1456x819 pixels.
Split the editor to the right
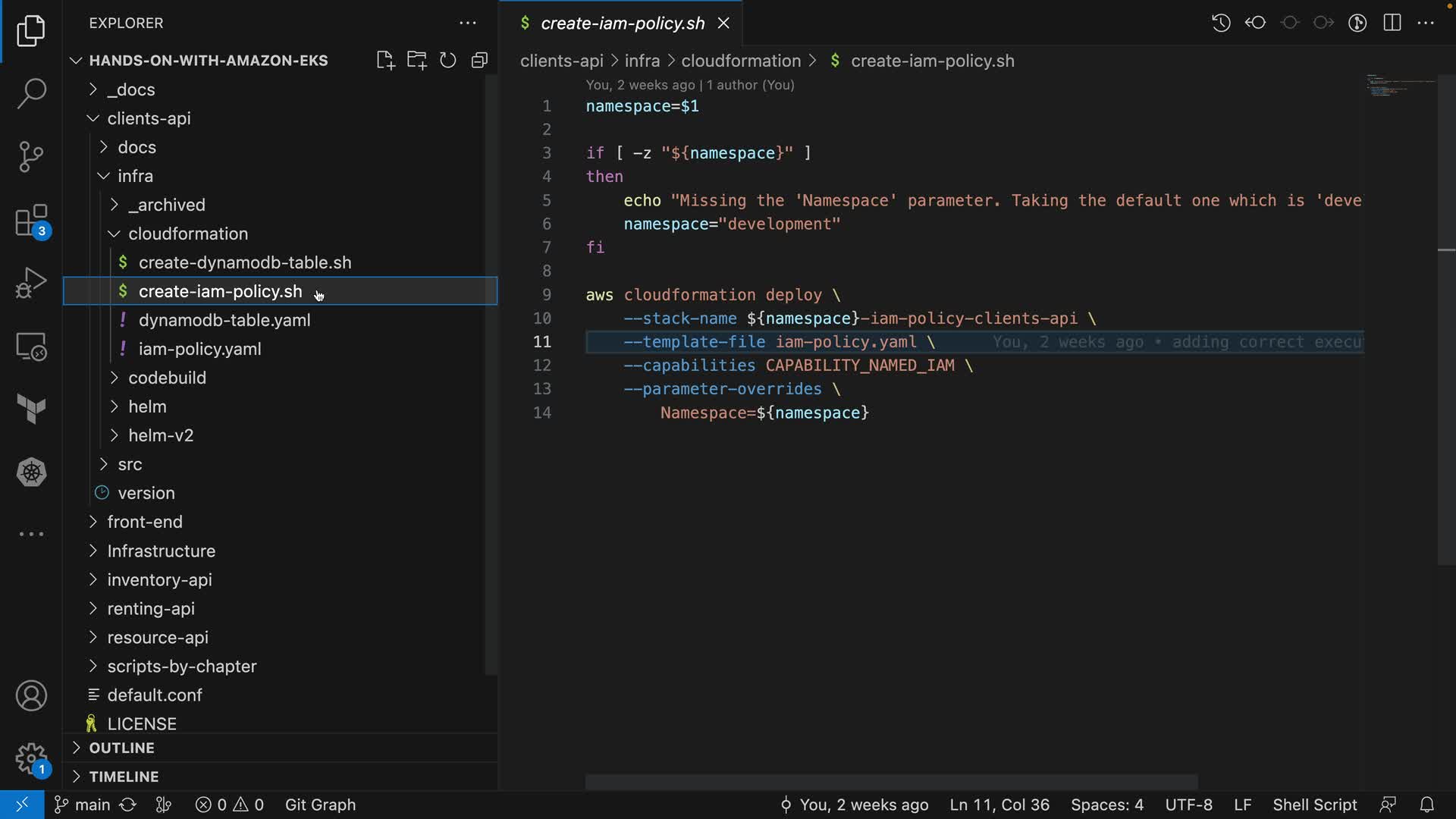[x=1392, y=23]
